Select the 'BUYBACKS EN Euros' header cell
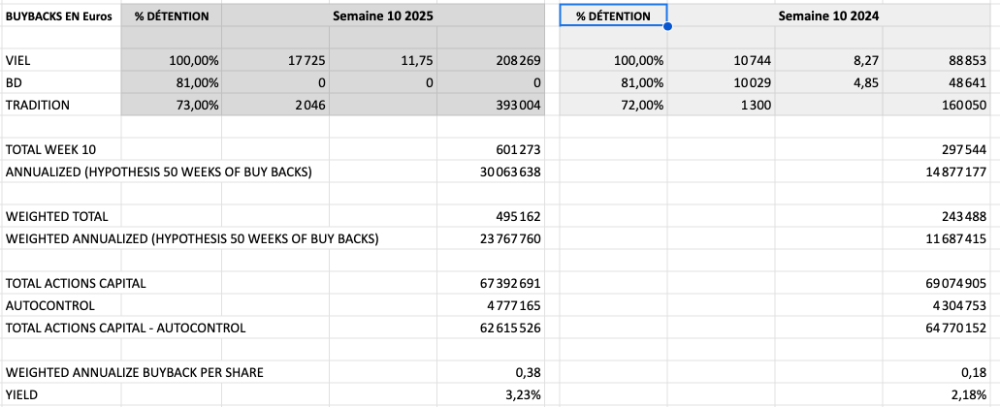Viewport: 1000px width, 407px height. (60, 16)
